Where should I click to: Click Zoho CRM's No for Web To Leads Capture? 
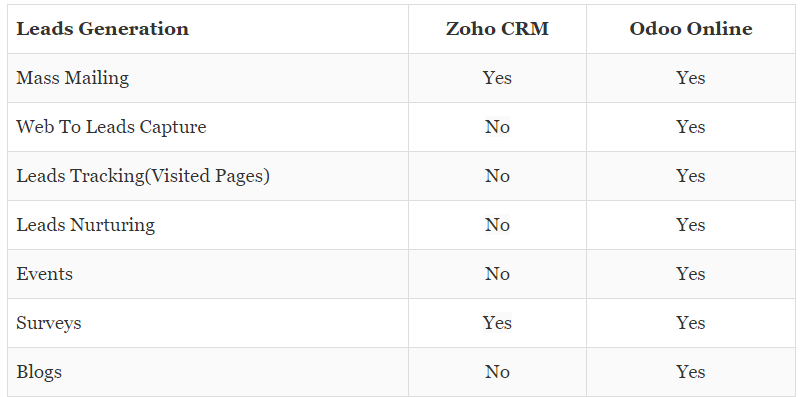point(497,127)
